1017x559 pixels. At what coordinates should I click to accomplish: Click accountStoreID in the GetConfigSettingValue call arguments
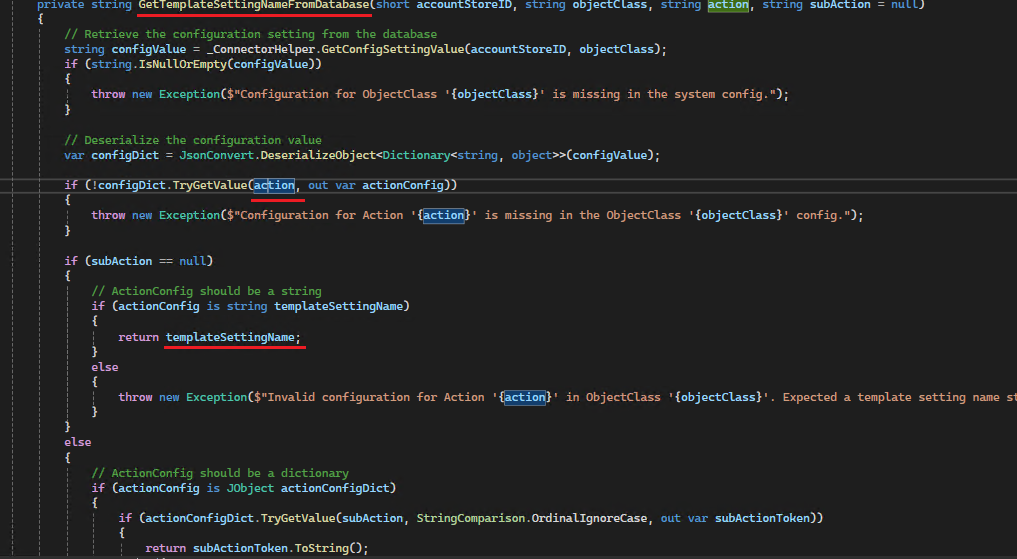coord(518,49)
